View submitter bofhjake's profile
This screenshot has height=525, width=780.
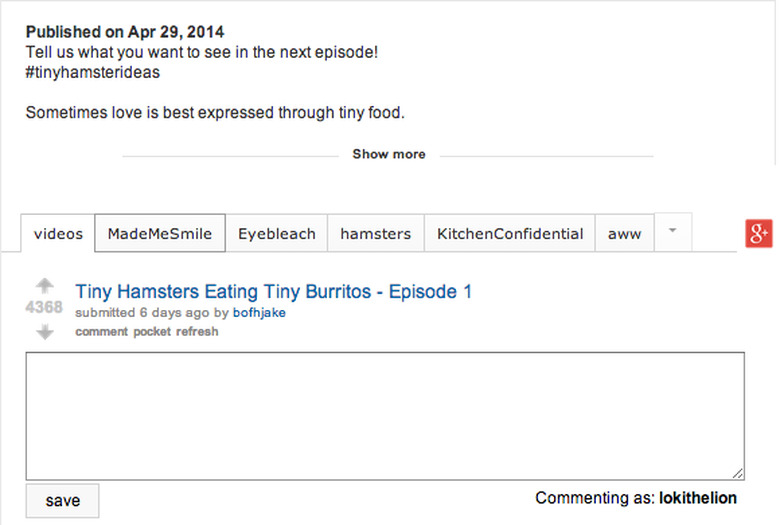(259, 313)
